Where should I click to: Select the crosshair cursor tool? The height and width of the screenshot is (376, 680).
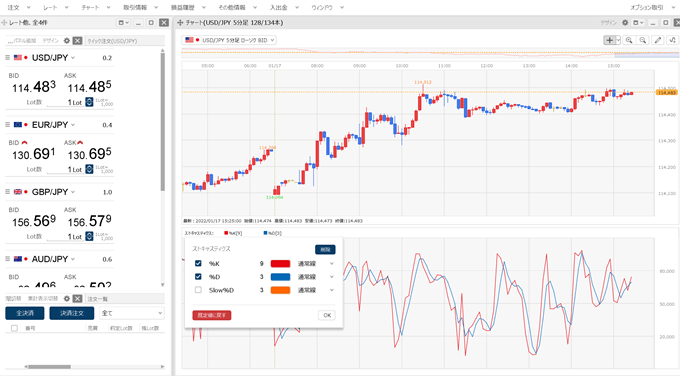(609, 40)
